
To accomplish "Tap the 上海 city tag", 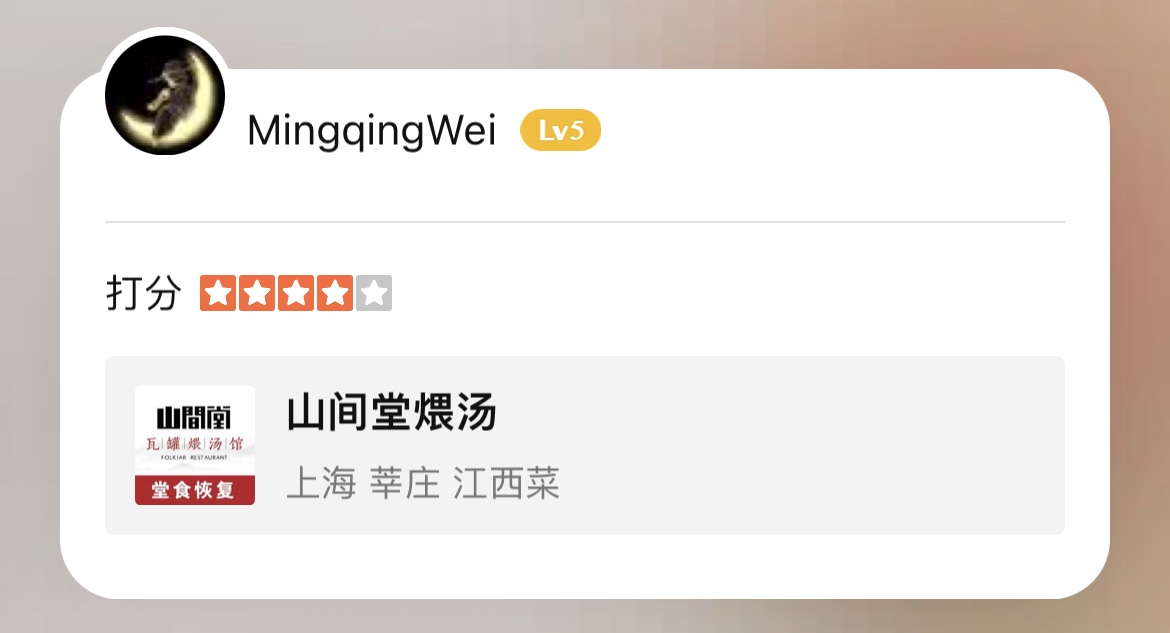I will tap(322, 483).
